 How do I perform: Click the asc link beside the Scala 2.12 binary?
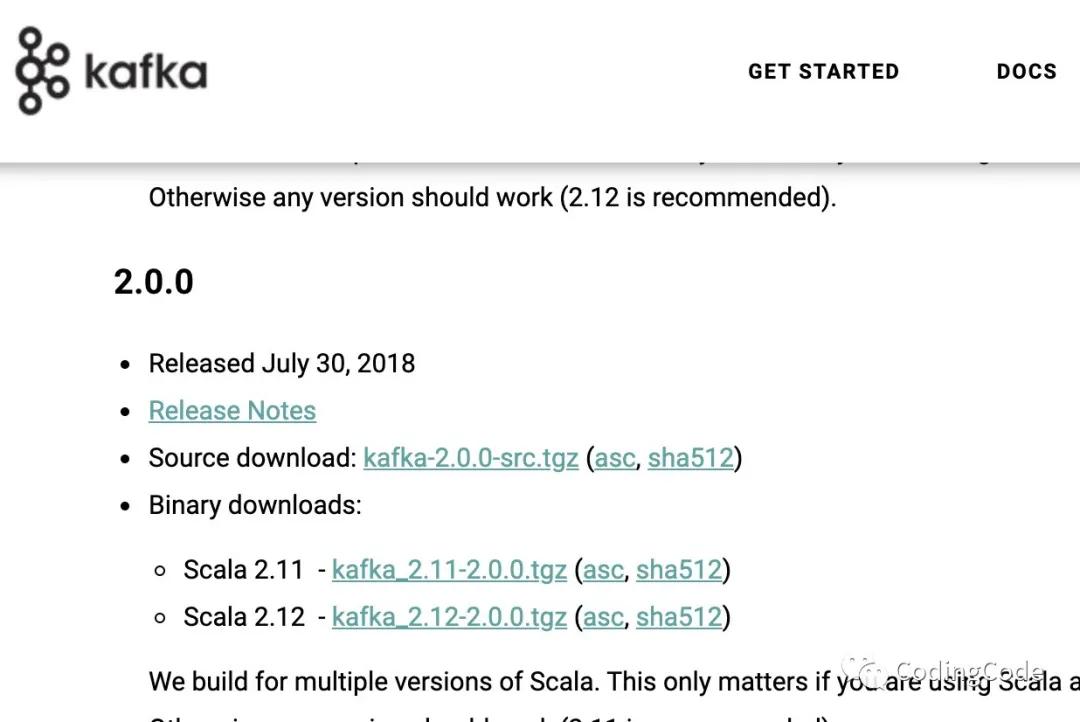[x=602, y=616]
